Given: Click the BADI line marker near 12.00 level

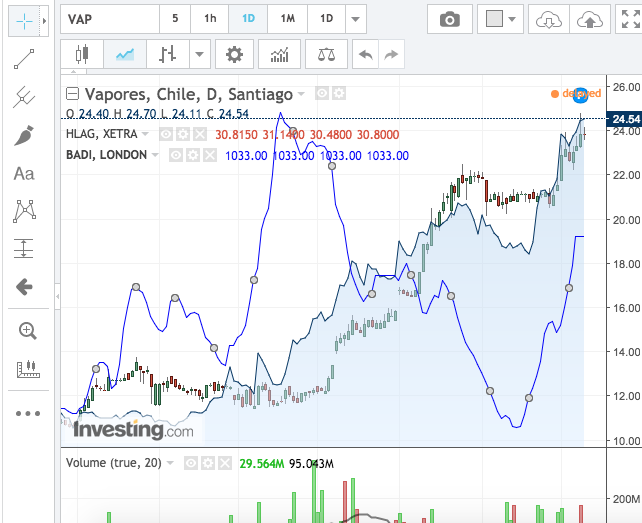Looking at the screenshot, I should 529,398.
